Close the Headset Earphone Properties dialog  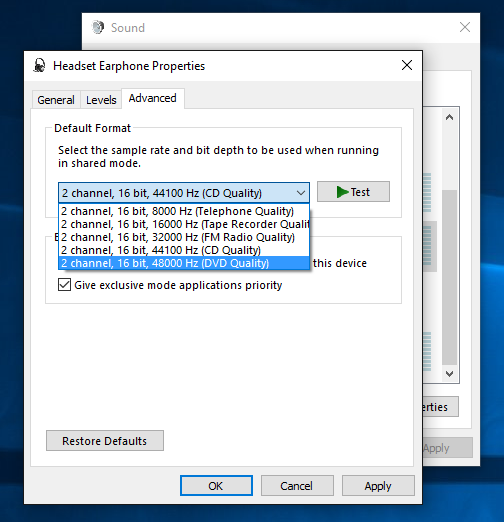click(407, 65)
